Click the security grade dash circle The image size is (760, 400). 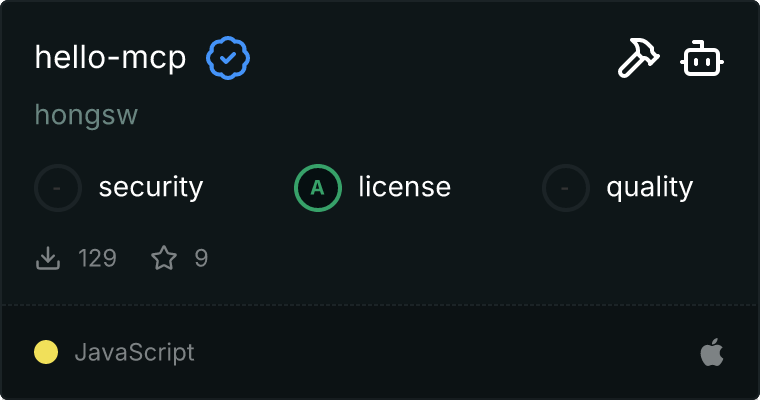[58, 187]
